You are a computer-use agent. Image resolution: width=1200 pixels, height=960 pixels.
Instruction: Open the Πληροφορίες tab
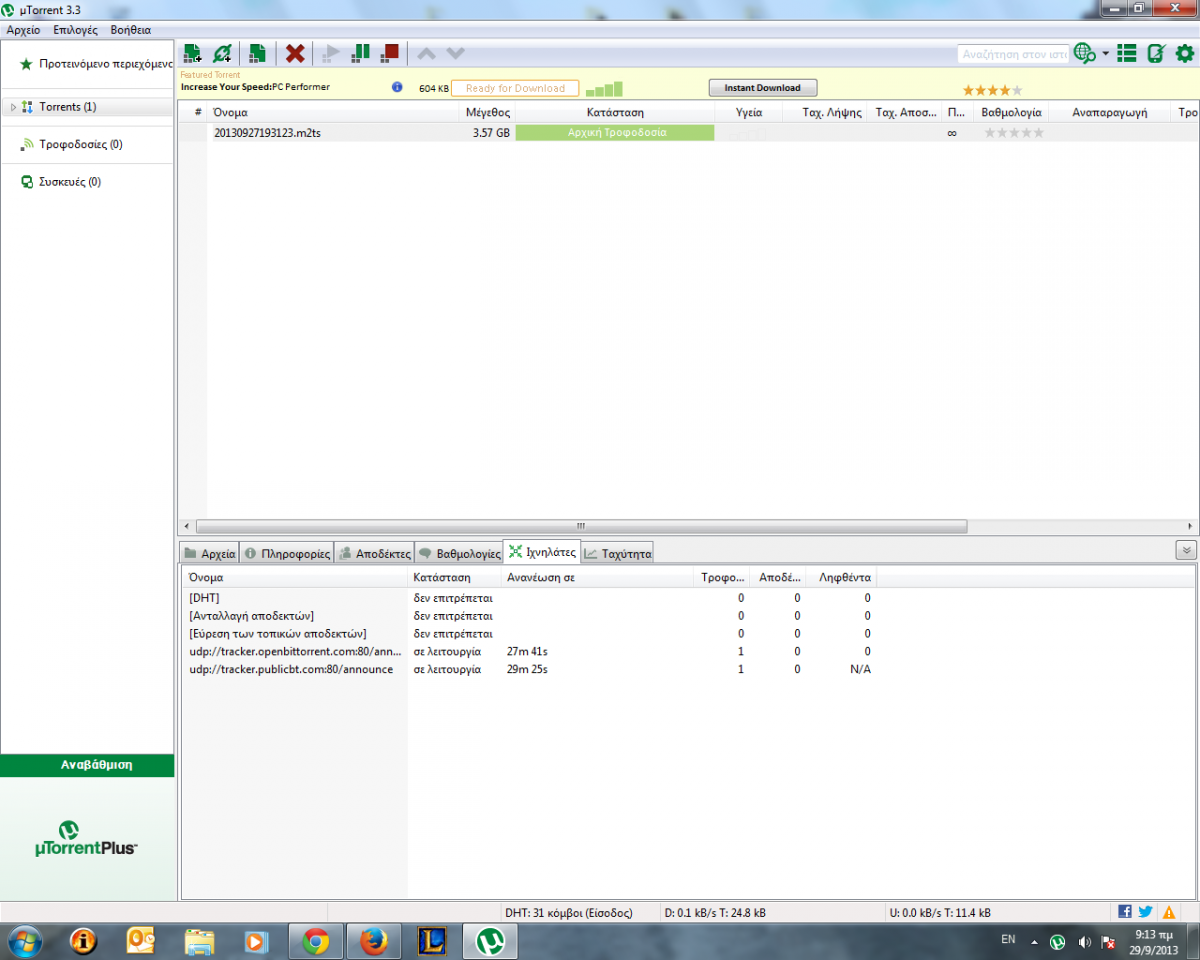[286, 553]
